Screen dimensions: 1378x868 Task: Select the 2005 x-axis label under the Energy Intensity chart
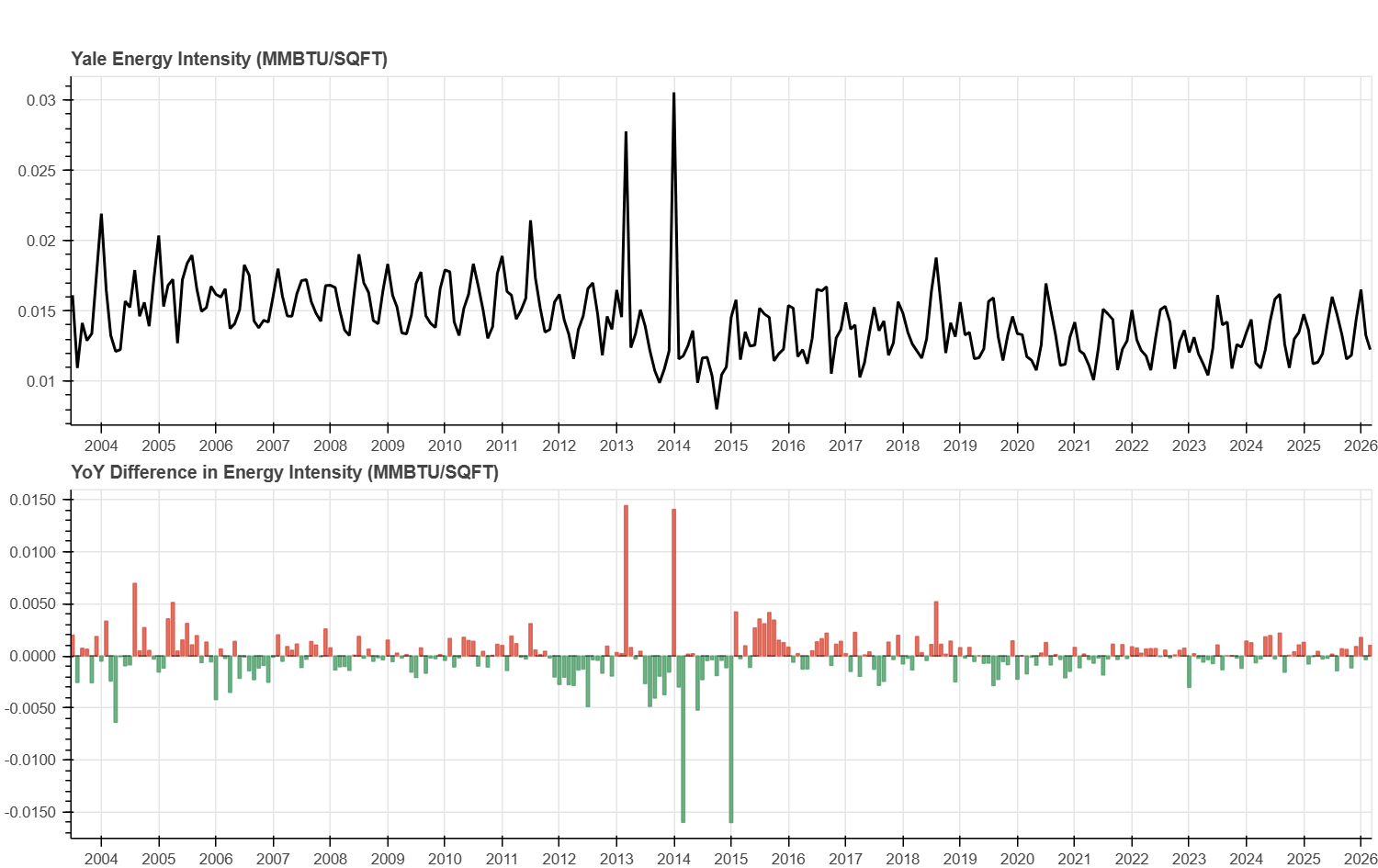pyautogui.click(x=159, y=445)
